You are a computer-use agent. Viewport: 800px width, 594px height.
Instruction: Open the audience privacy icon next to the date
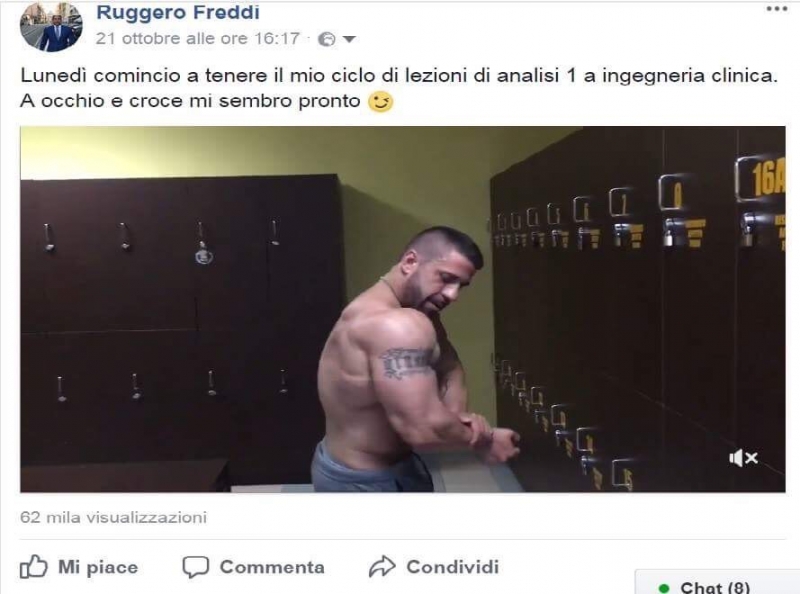(x=327, y=39)
